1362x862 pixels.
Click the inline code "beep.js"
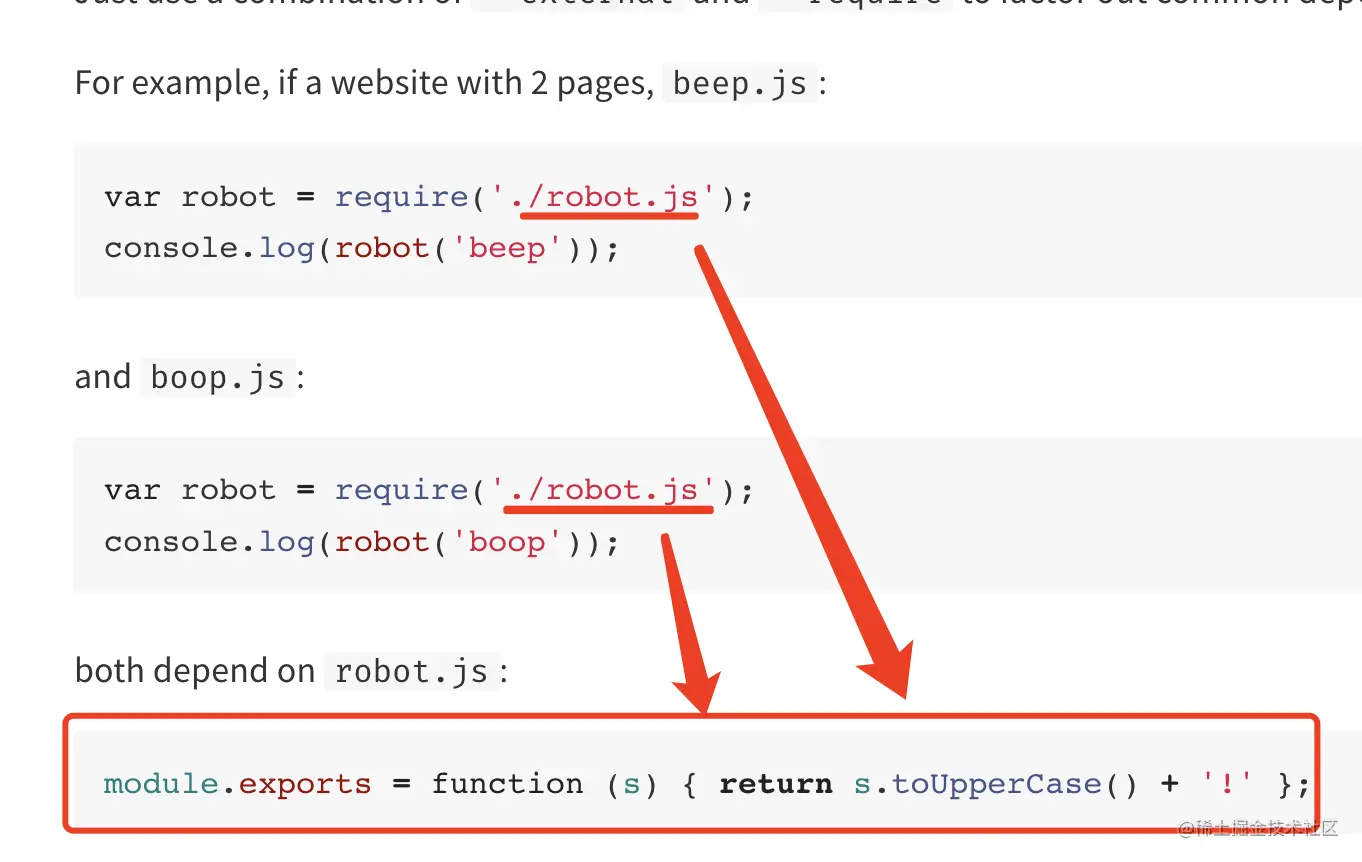740,83
